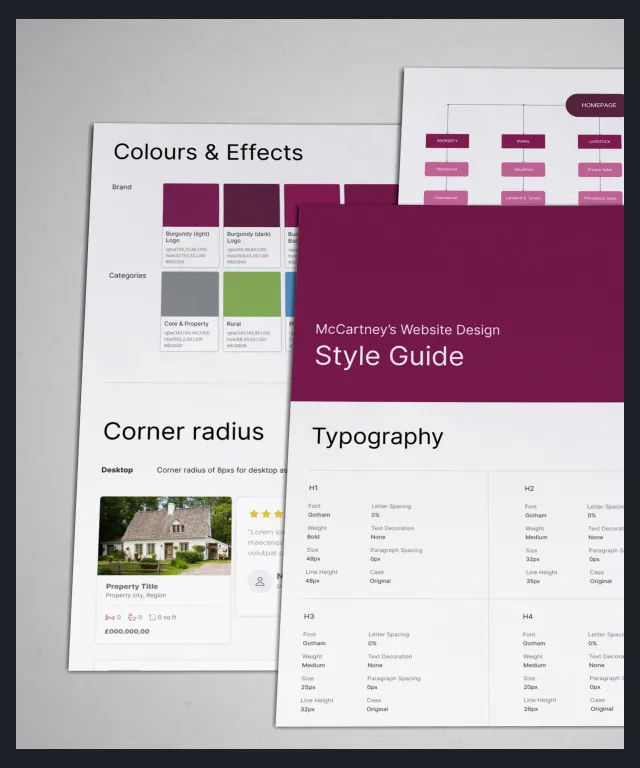Open the HOMEPAGE node in the sitemap
This screenshot has height=768, width=640.
coord(595,105)
